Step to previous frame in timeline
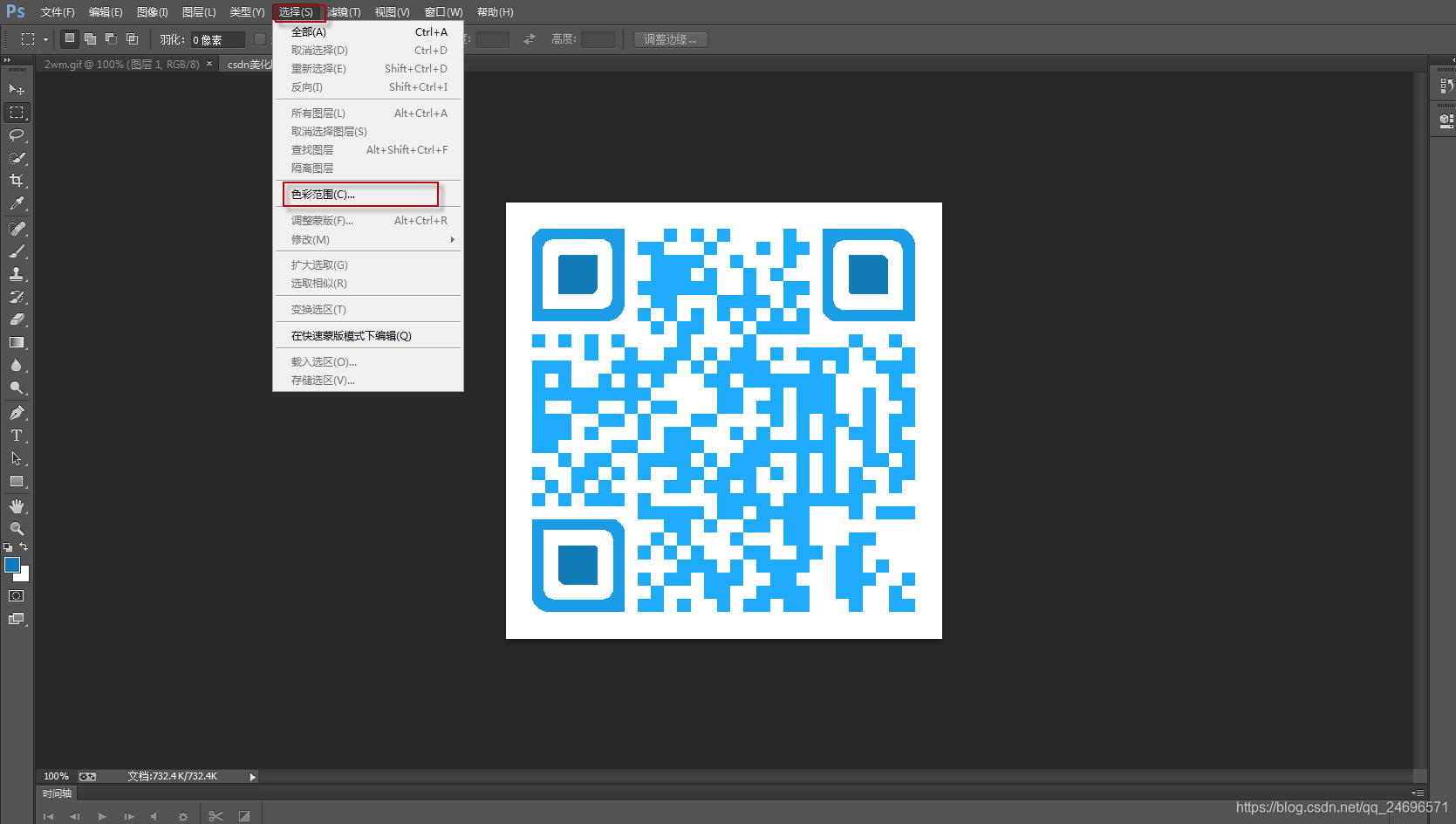This screenshot has width=1456, height=824. tap(75, 816)
